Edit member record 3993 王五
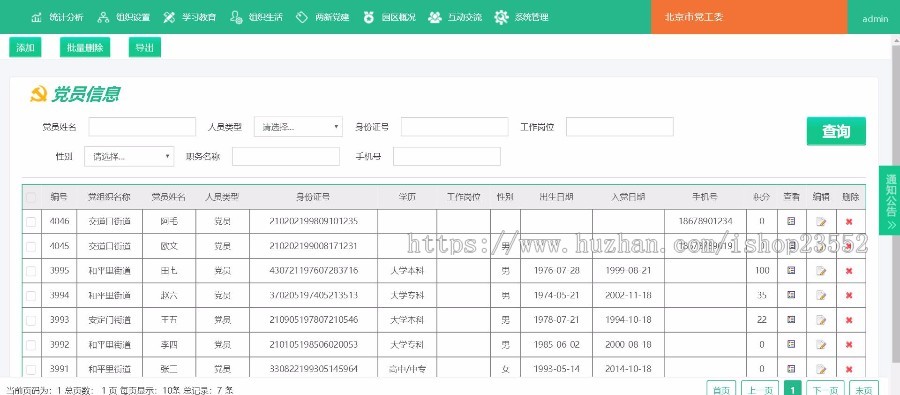The image size is (900, 395). pos(821,320)
